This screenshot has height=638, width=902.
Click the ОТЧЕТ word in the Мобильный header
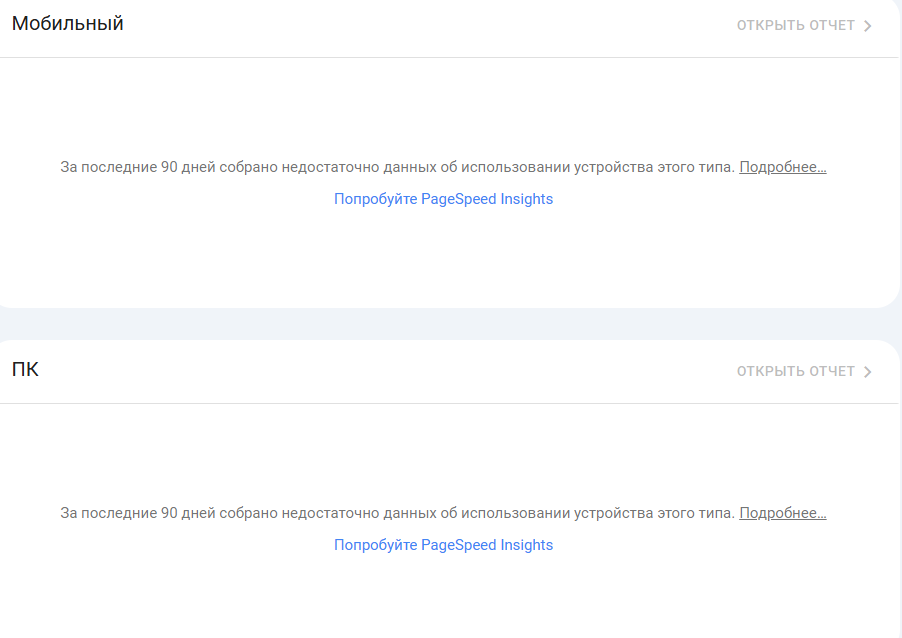click(832, 25)
